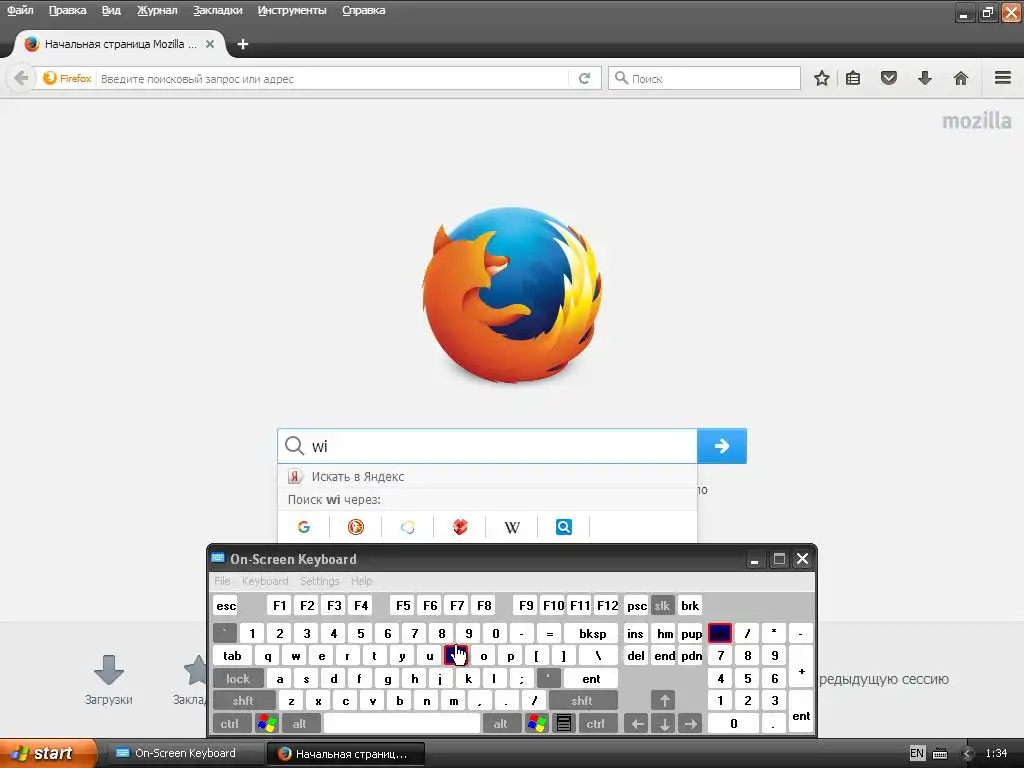This screenshot has height=768, width=1024.
Task: Click the back arrow in Firefox
Action: coord(21,78)
